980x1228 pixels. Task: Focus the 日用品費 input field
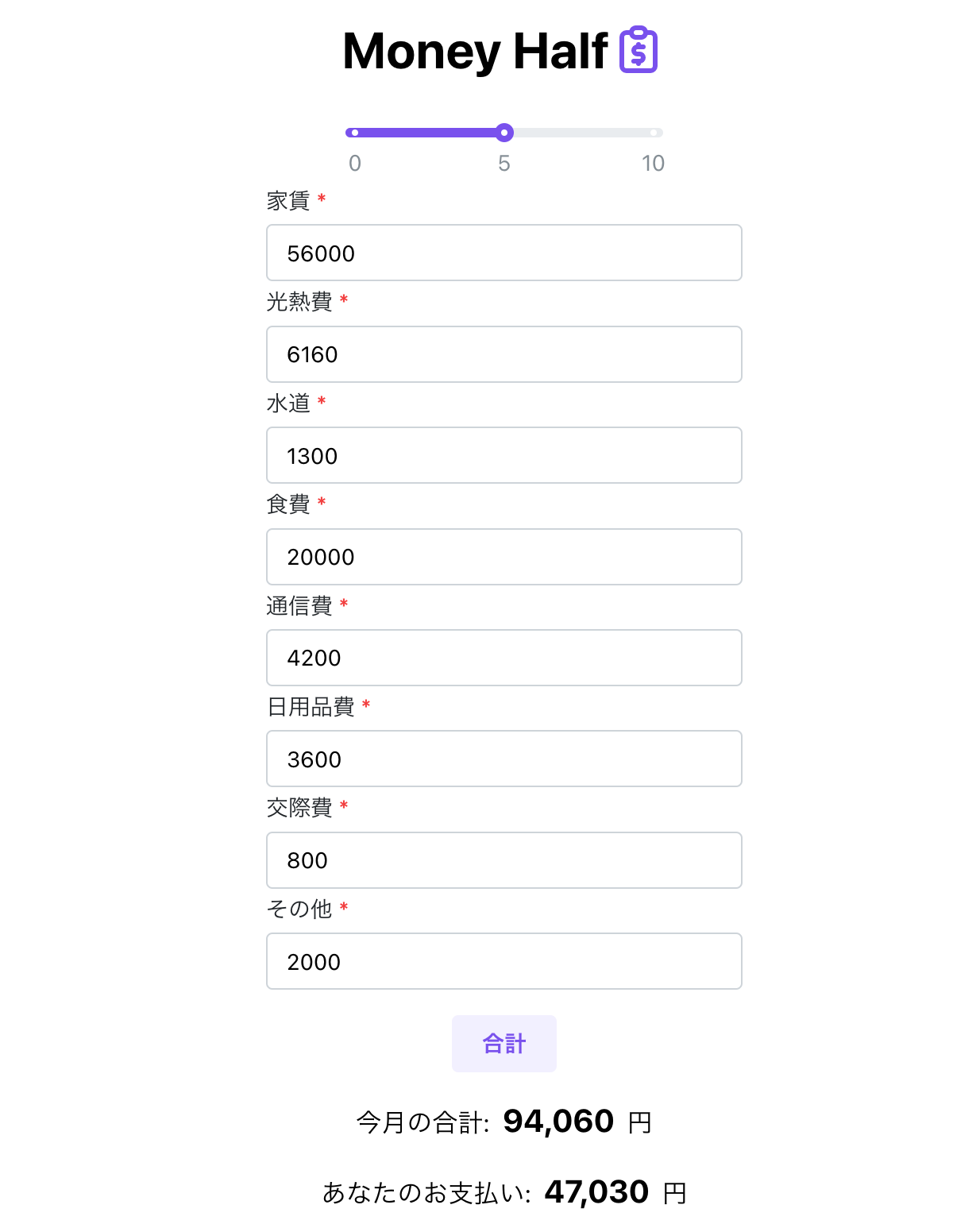[504, 759]
